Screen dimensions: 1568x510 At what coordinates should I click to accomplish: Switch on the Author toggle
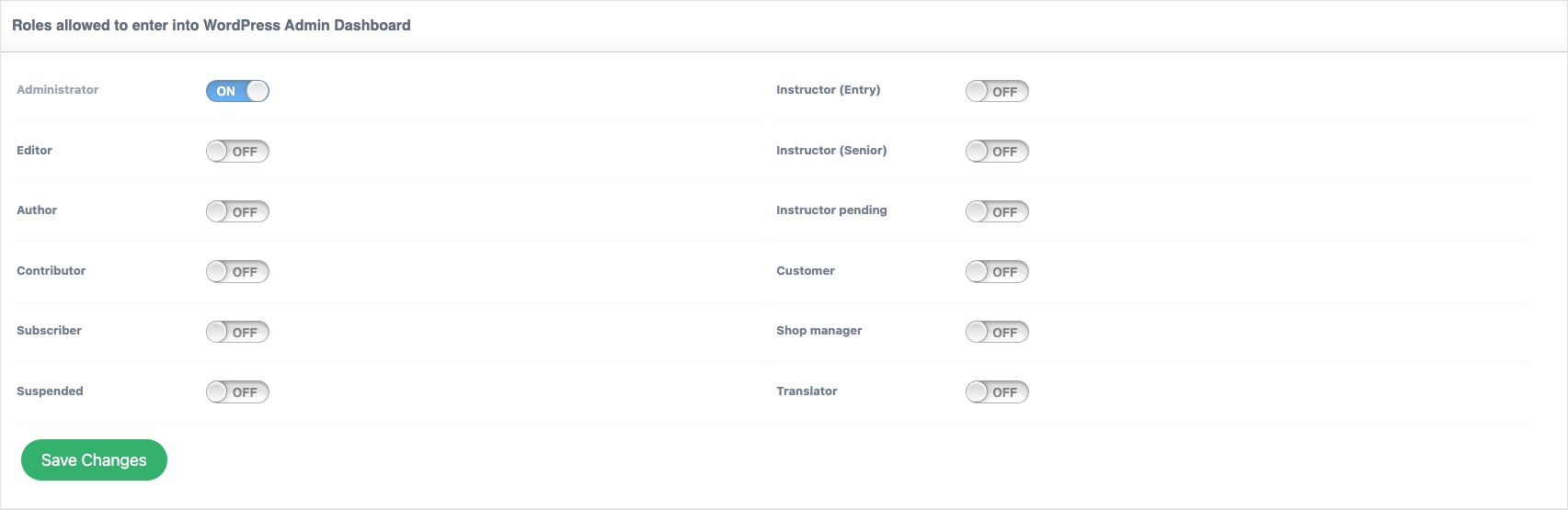(x=237, y=211)
